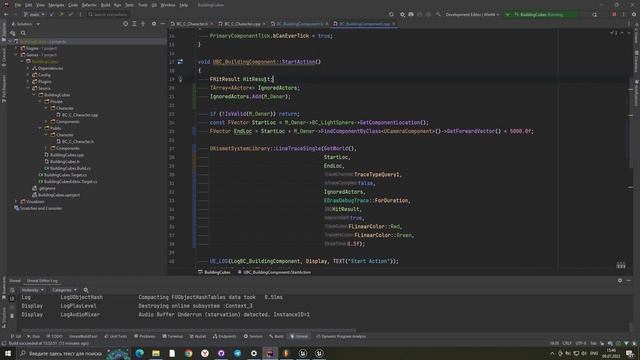Click the clear log trash icon
The height and width of the screenshot is (360, 640).
tap(12, 316)
